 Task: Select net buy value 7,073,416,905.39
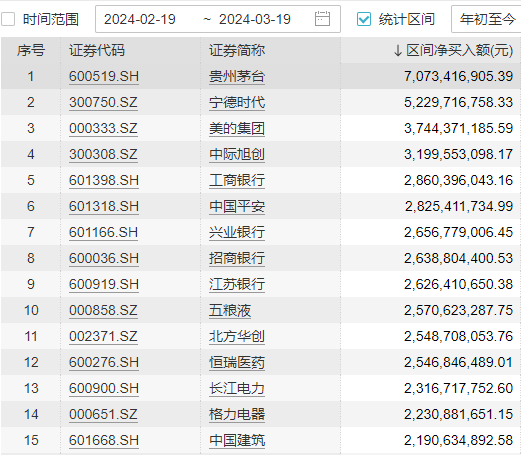tap(458, 76)
